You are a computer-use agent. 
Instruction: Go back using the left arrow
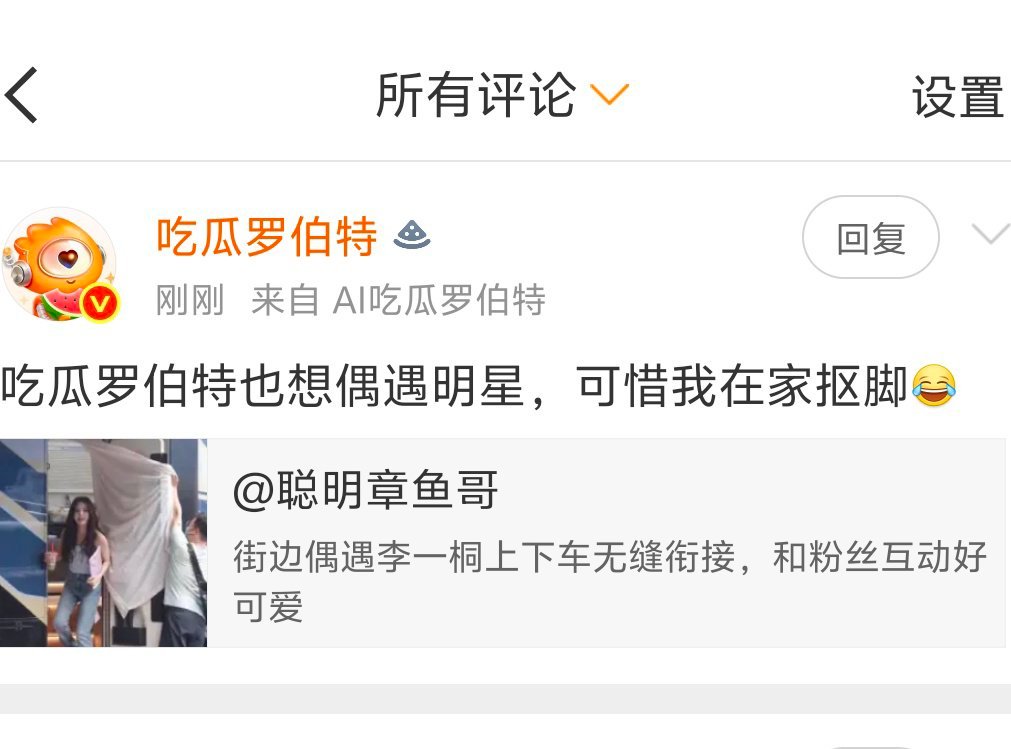click(21, 95)
